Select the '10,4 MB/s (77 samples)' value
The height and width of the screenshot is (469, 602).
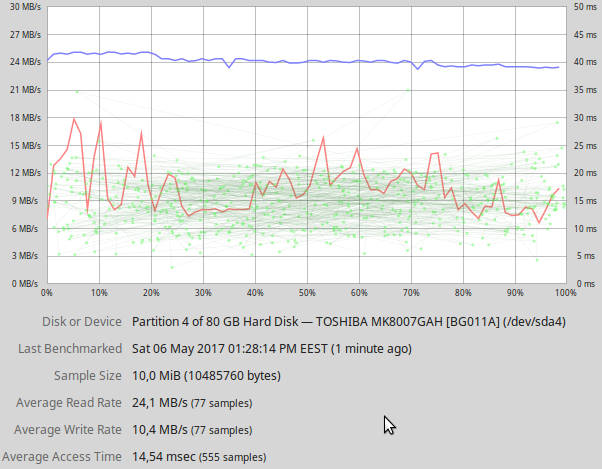192,429
